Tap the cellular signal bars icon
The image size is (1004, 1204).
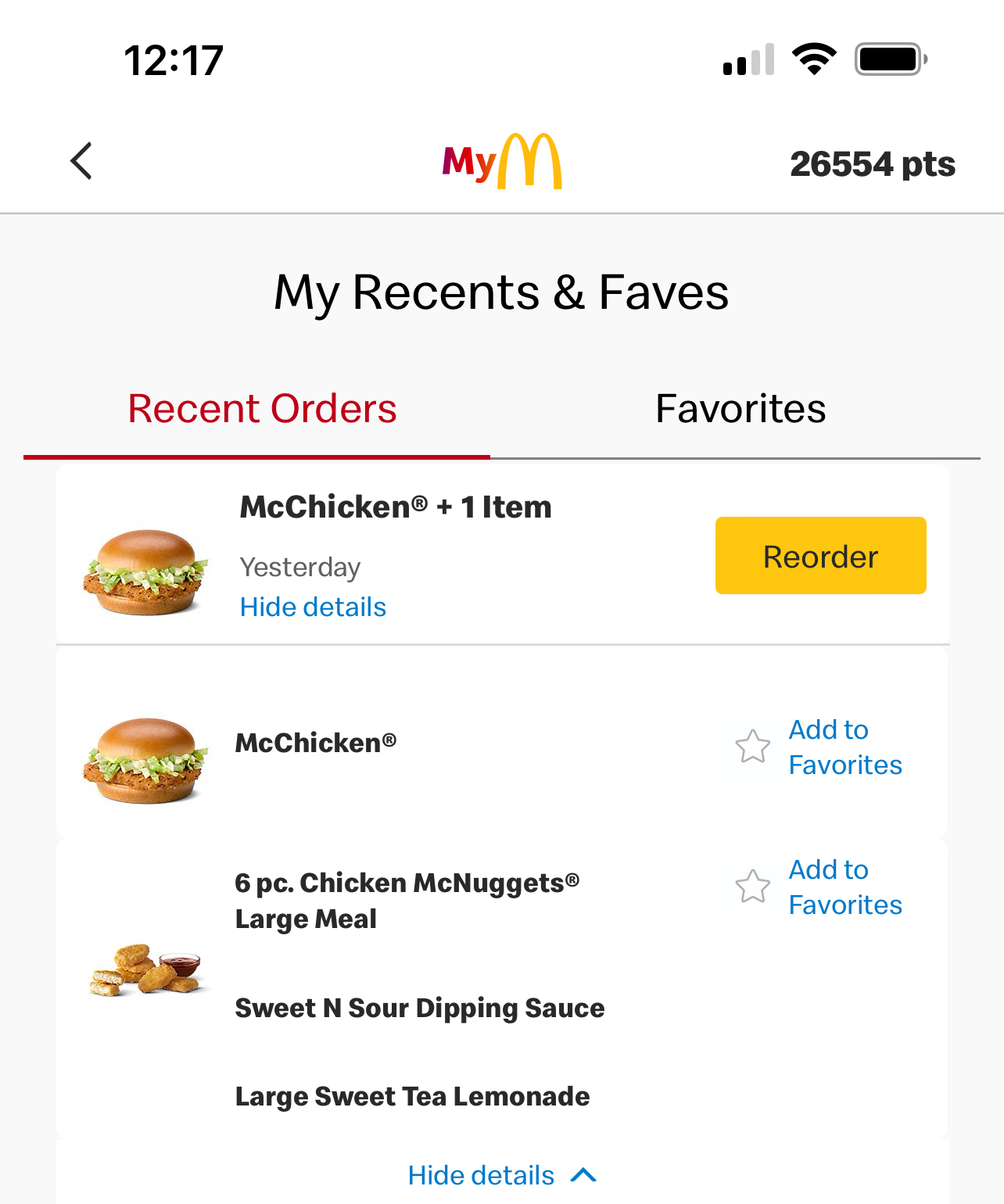click(x=748, y=60)
